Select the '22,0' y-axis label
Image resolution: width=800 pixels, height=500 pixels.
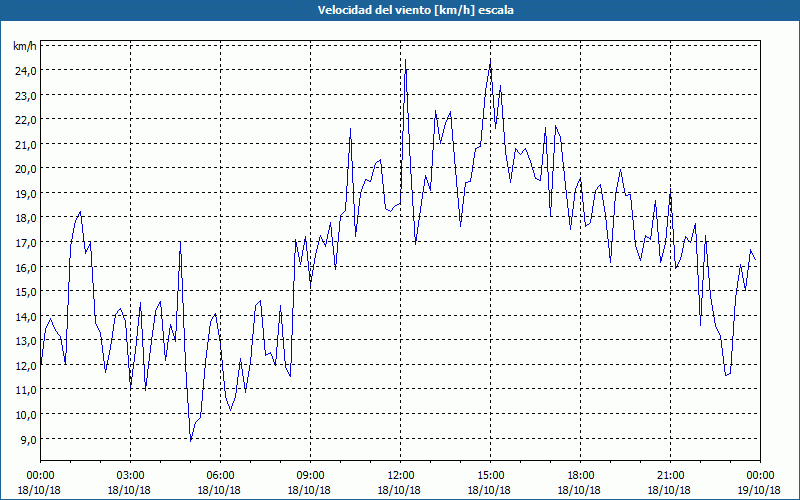click(x=26, y=120)
